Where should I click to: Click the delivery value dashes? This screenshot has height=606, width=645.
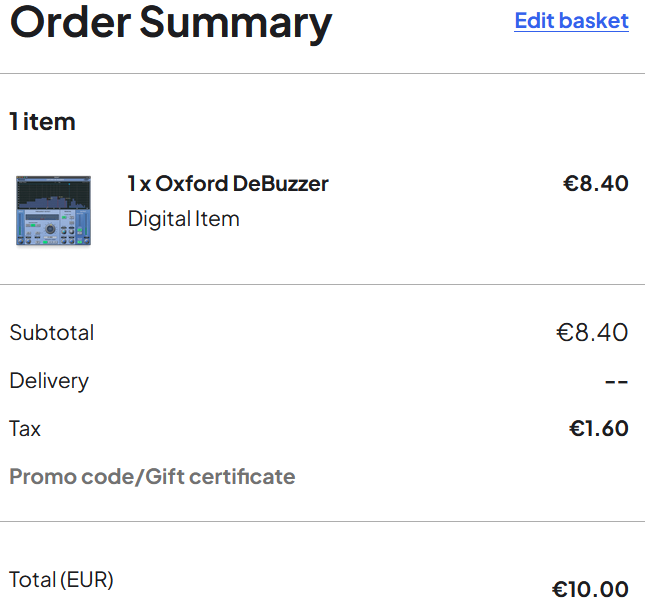tap(616, 382)
